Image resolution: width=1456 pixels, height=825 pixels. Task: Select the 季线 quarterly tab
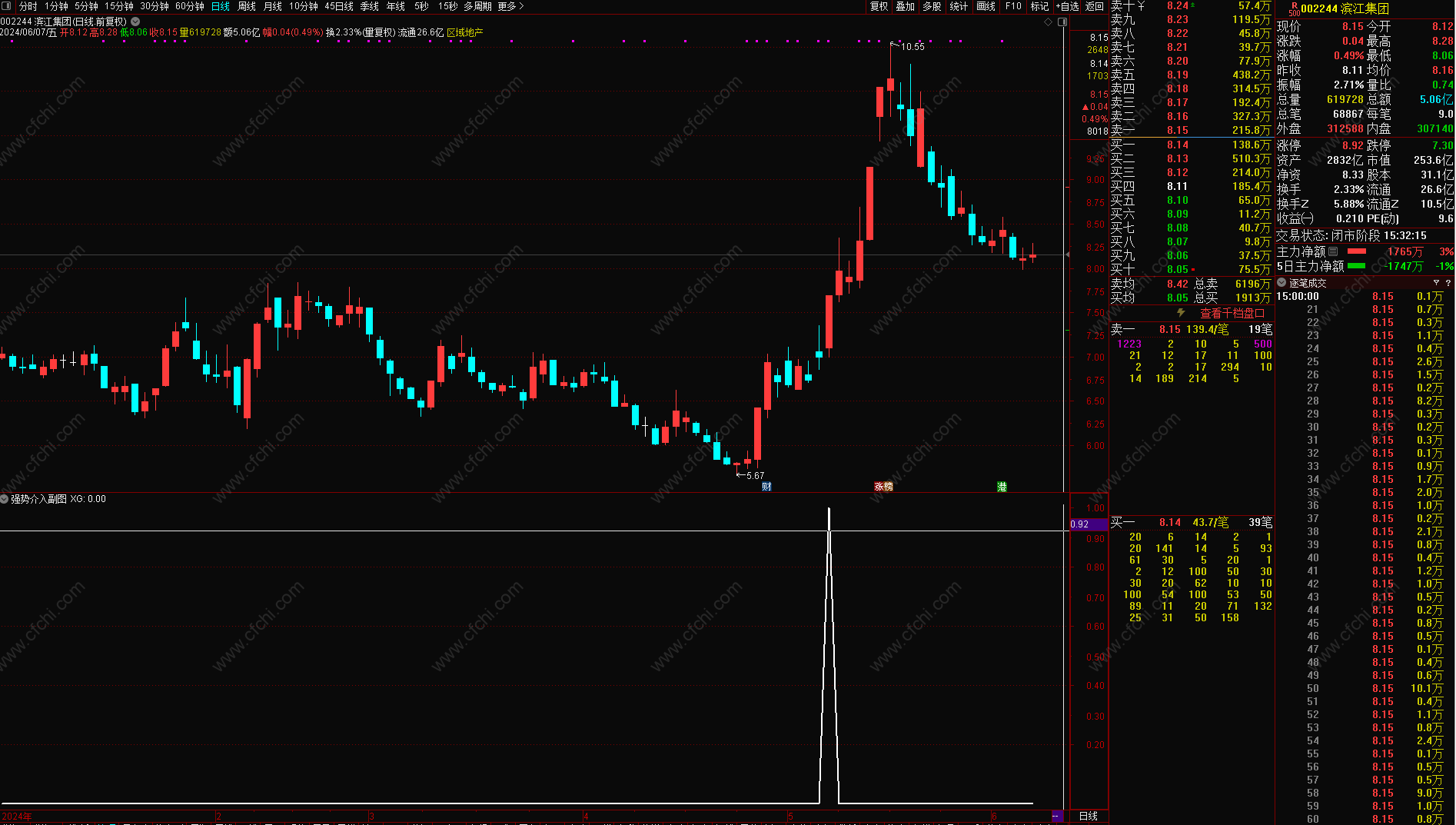pos(370,6)
